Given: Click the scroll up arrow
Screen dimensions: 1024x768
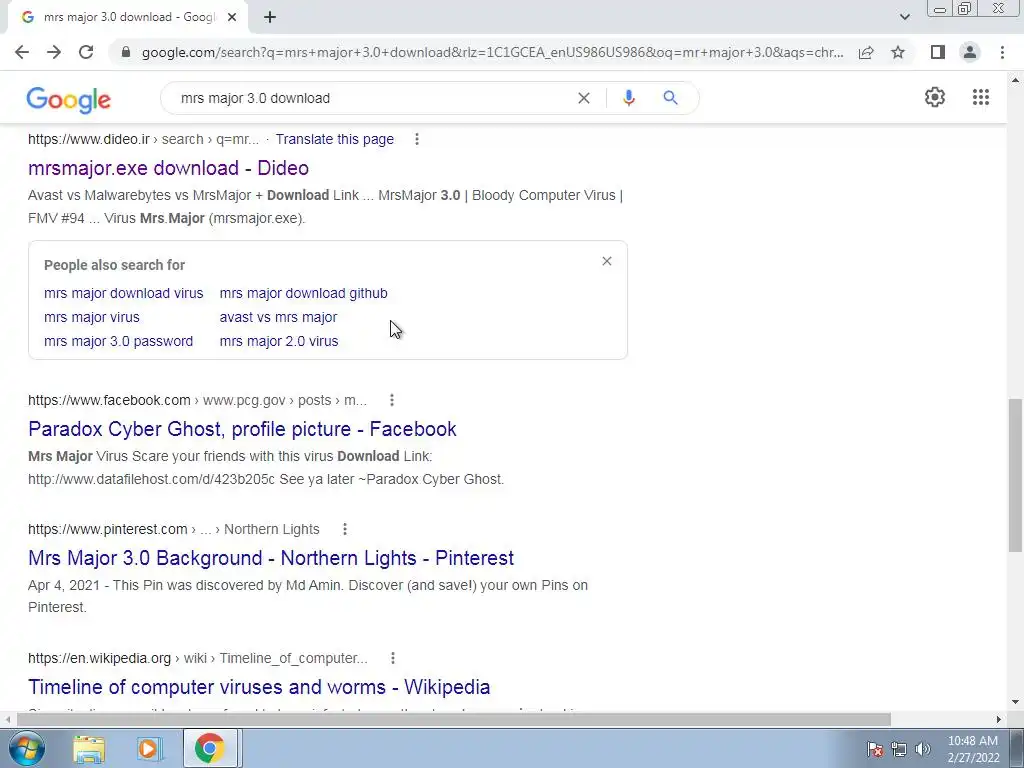Looking at the screenshot, I should [1015, 80].
